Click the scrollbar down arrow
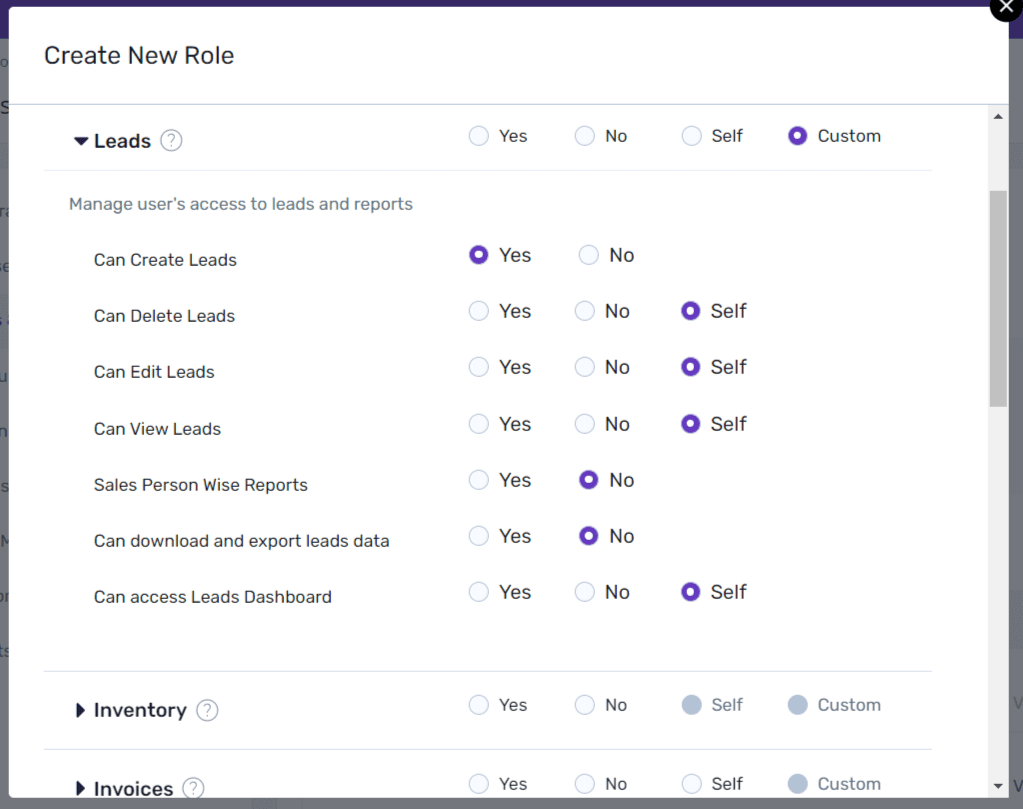 tap(998, 786)
